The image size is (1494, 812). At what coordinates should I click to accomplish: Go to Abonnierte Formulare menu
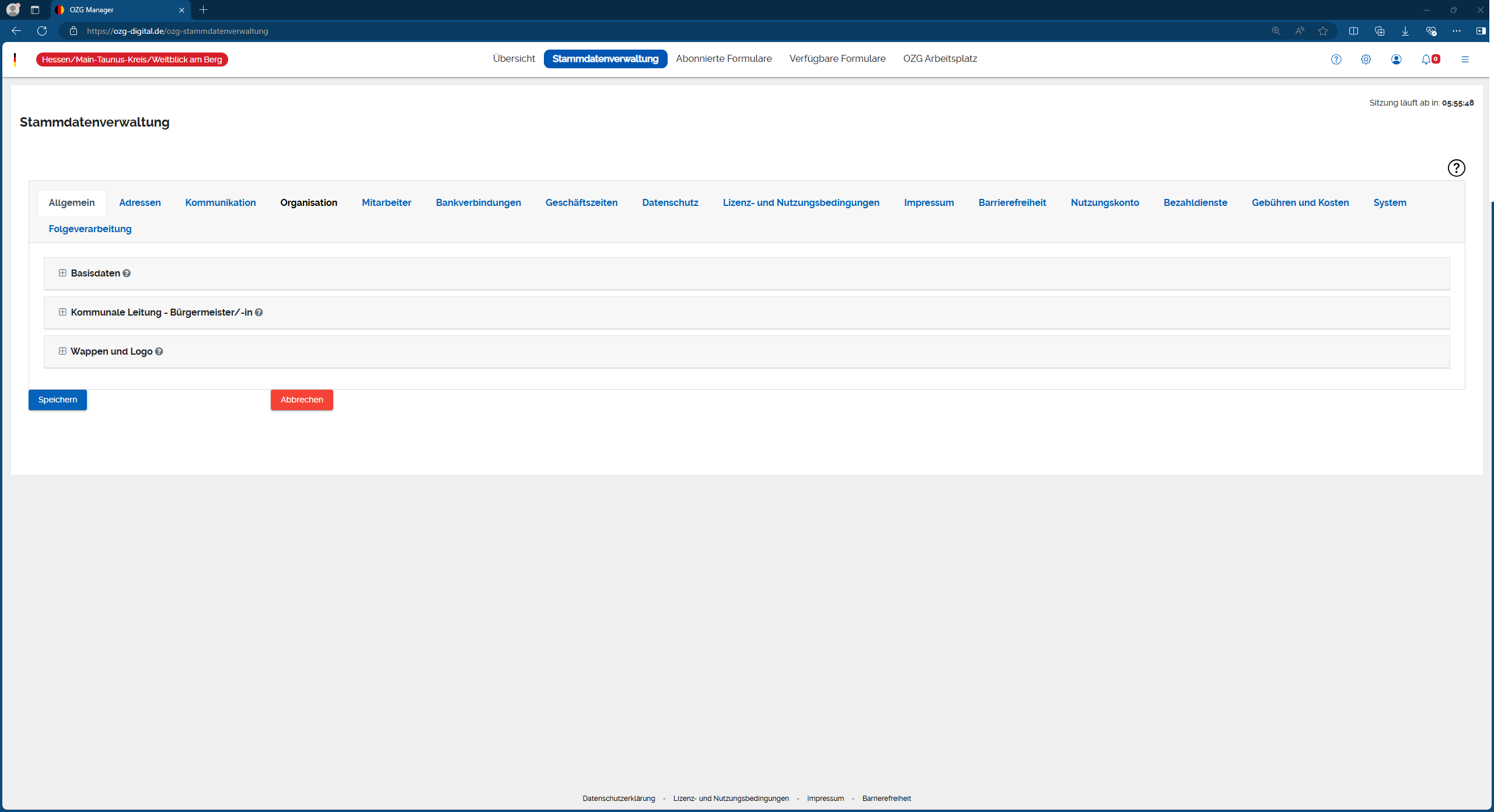pos(724,58)
